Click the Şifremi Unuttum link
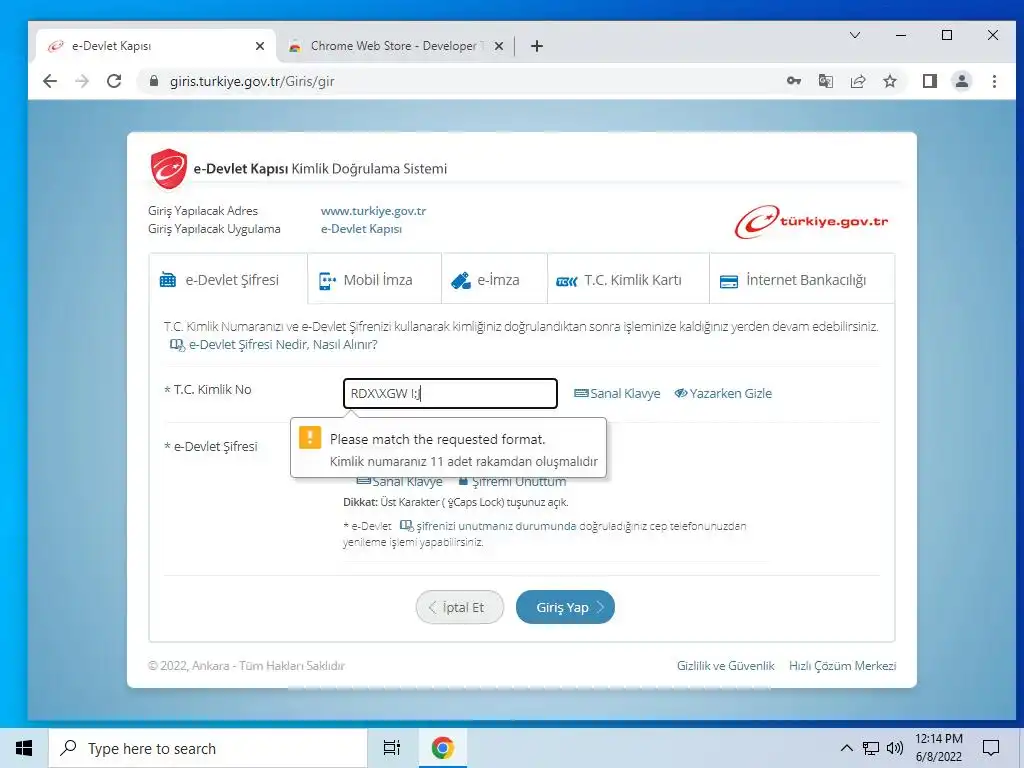1024x768 pixels. coord(513,482)
